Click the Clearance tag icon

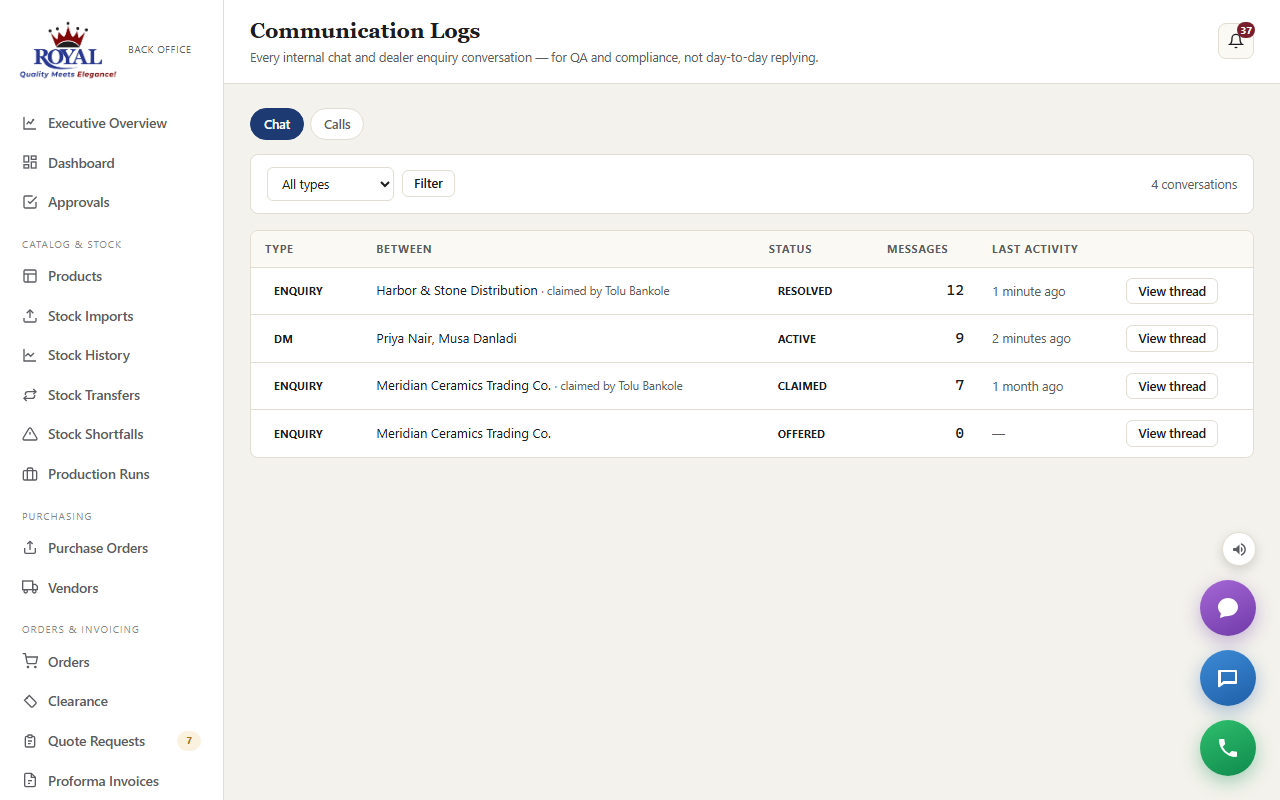(30, 701)
